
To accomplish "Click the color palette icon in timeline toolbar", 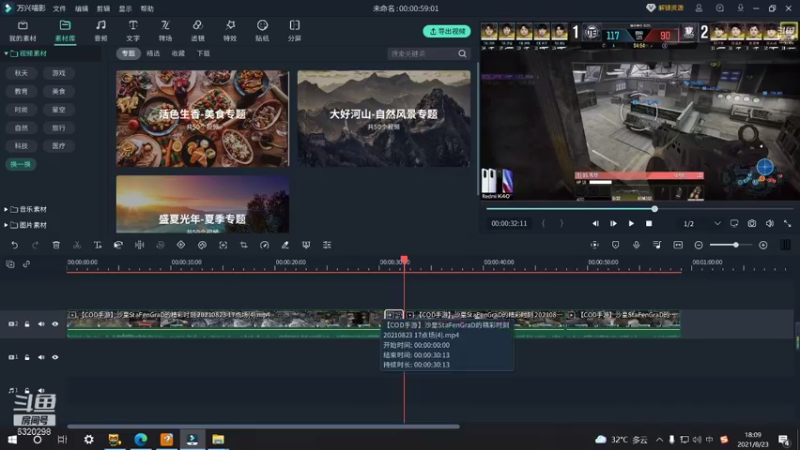I will point(202,245).
